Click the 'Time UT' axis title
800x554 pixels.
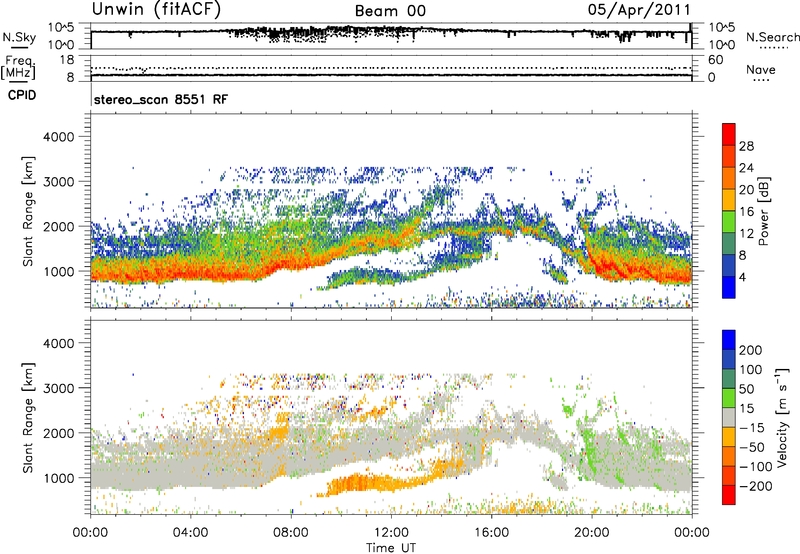pyautogui.click(x=391, y=548)
